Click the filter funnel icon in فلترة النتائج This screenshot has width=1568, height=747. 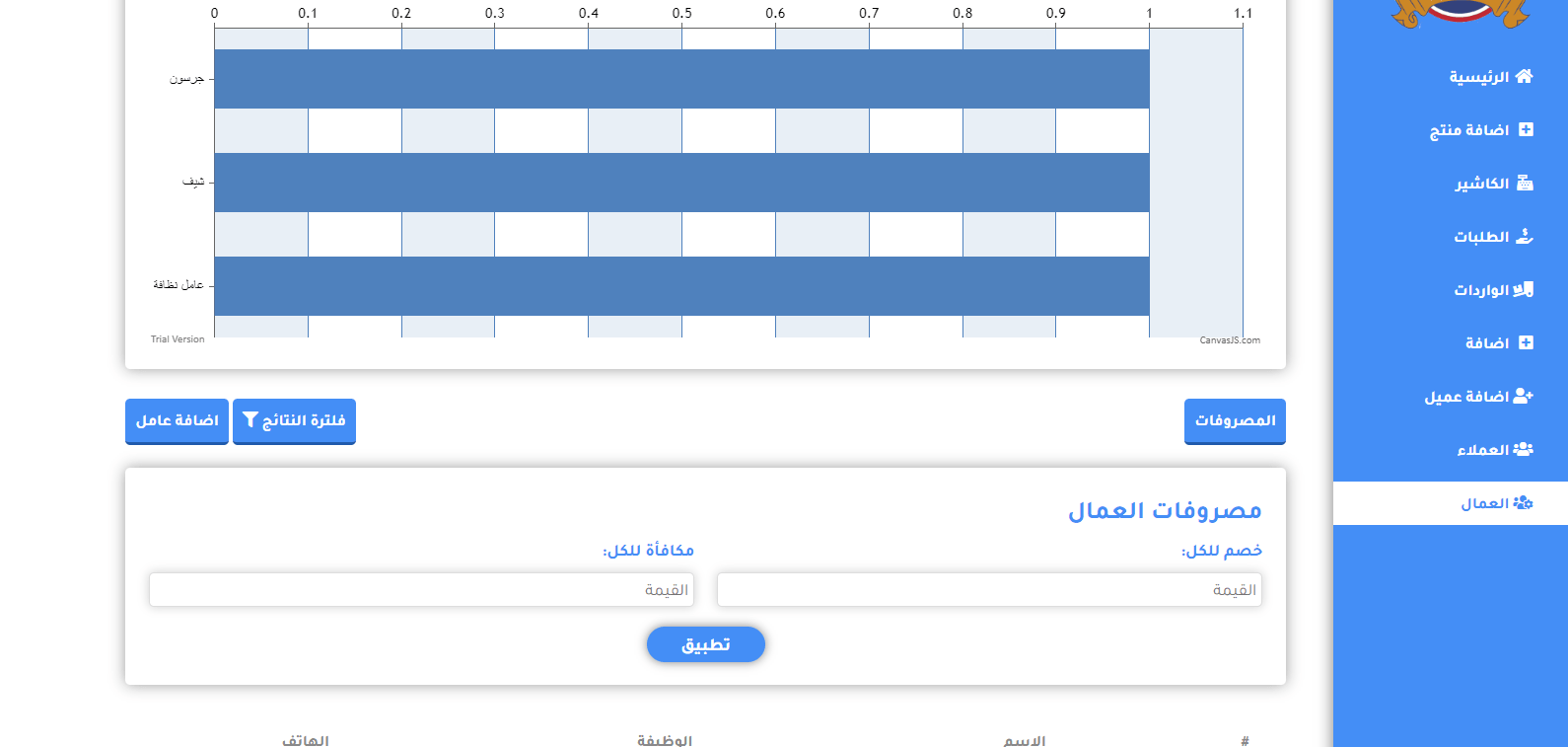pos(250,420)
